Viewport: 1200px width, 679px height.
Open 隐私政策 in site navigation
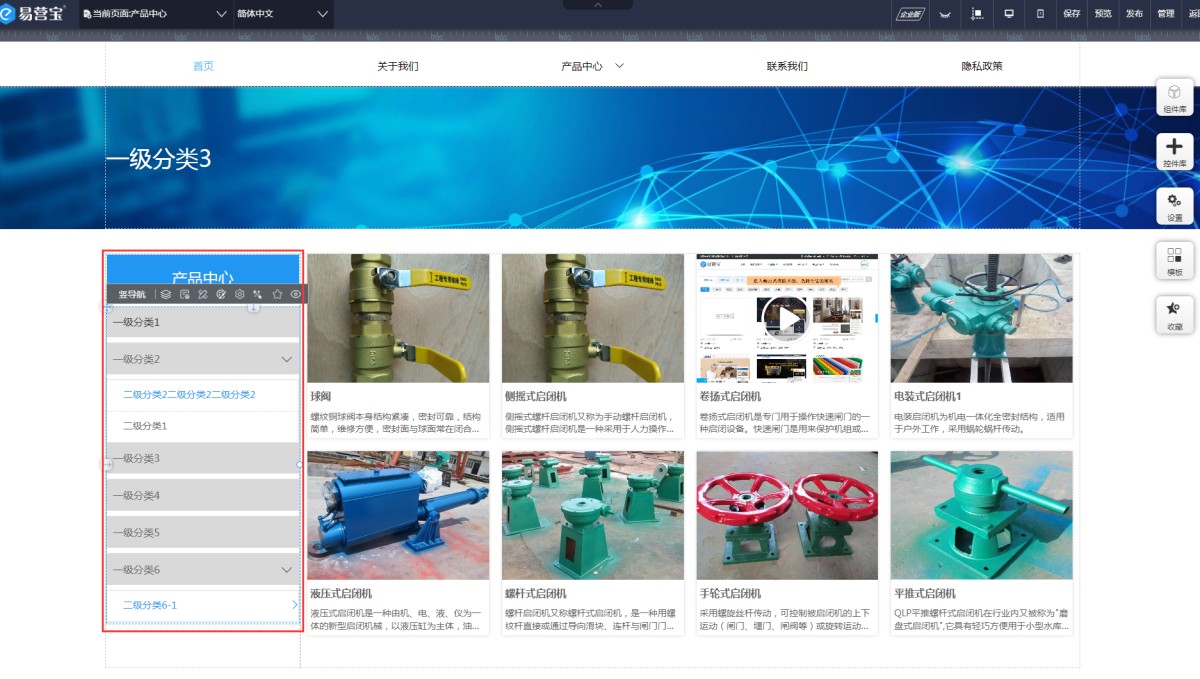[982, 66]
